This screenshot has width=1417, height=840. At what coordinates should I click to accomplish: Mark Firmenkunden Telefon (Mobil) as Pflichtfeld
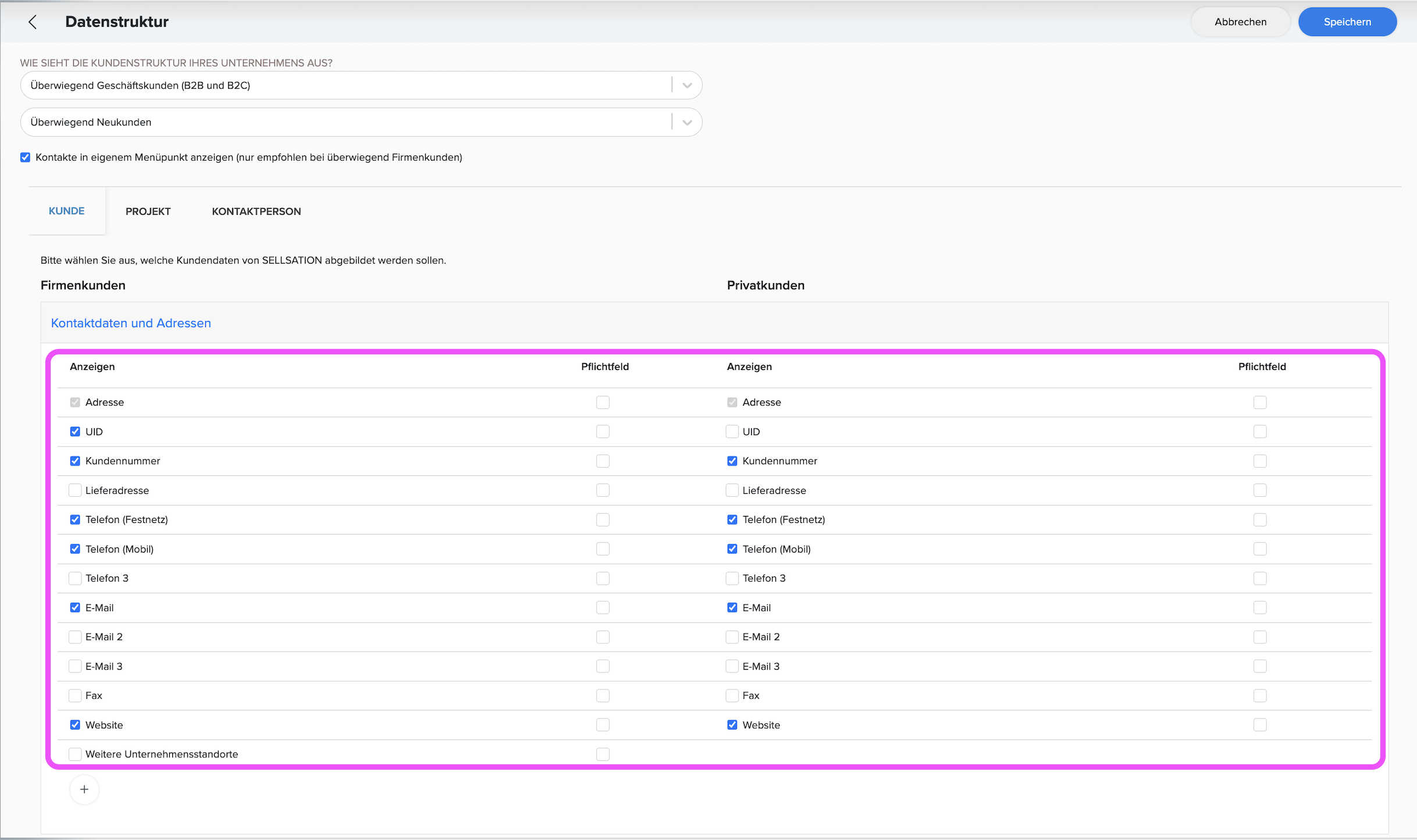click(603, 549)
